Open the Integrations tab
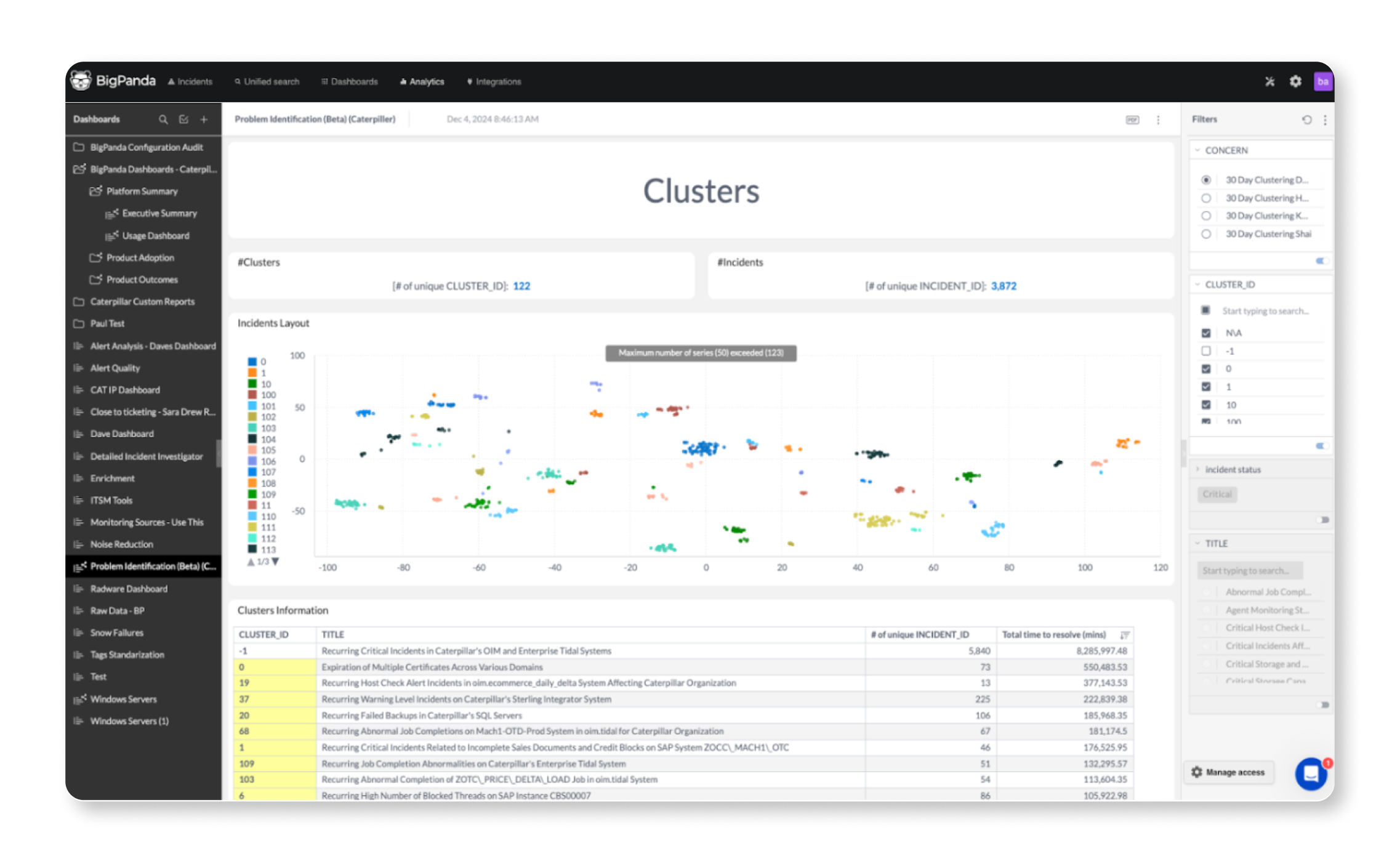 (x=494, y=82)
